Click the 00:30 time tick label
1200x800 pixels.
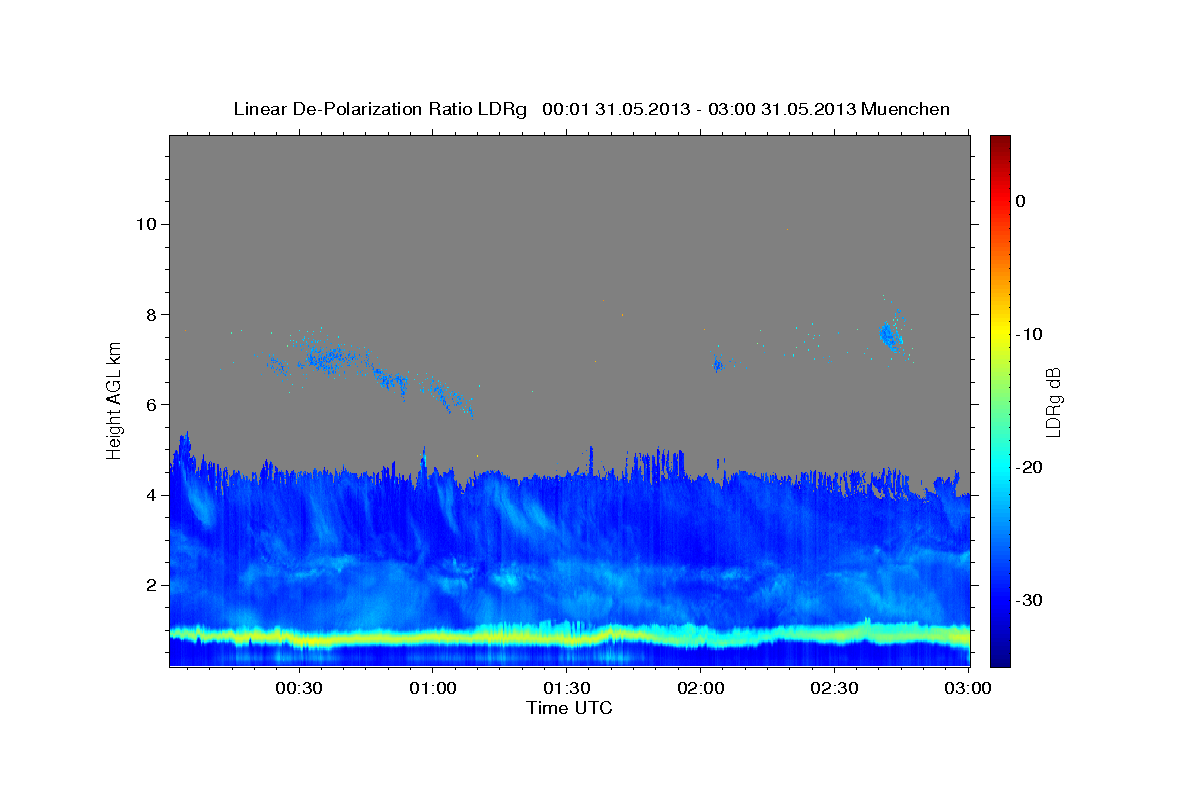[298, 689]
